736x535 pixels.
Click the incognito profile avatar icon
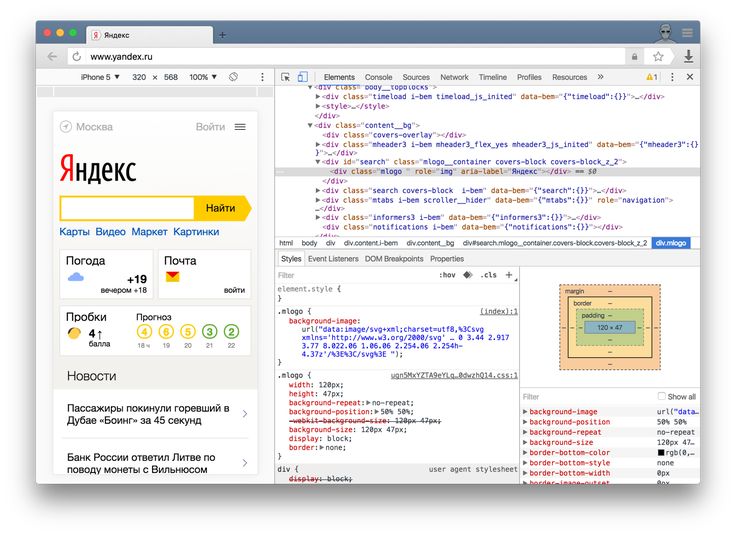(x=665, y=33)
